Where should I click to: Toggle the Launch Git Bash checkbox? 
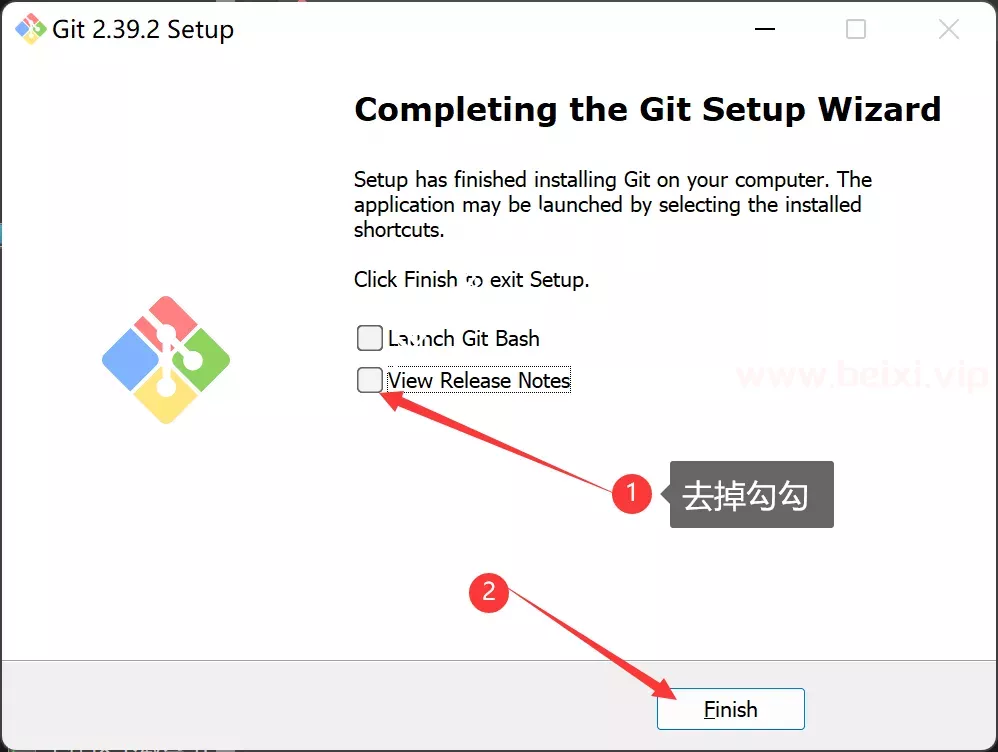click(370, 338)
